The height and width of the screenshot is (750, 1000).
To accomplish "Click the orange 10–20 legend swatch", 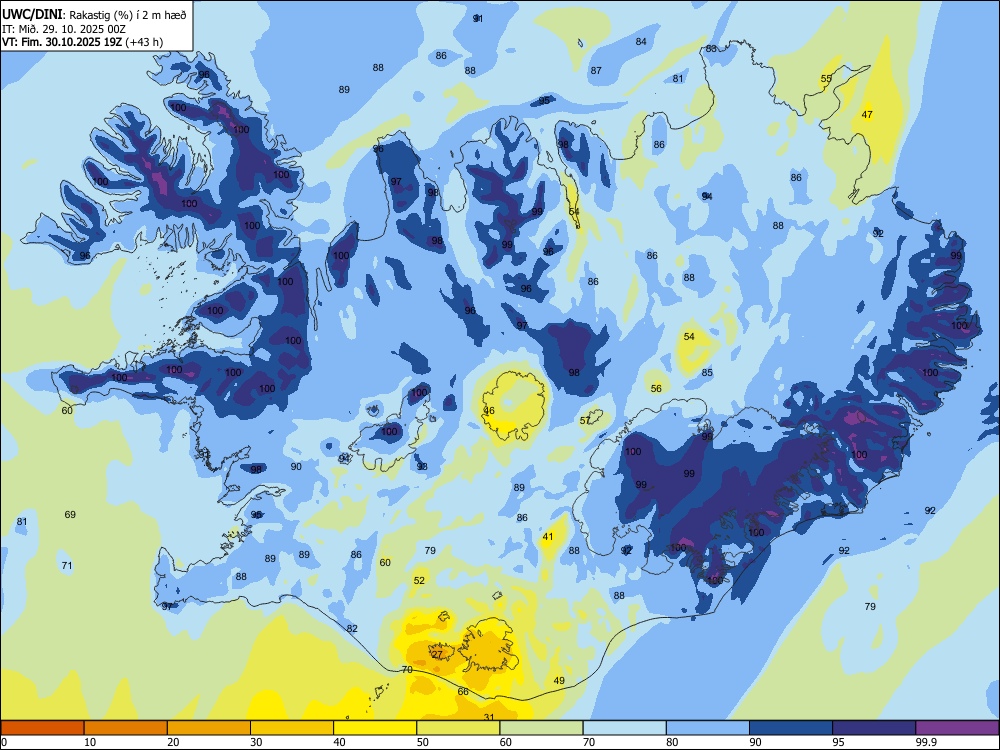I will point(126,728).
